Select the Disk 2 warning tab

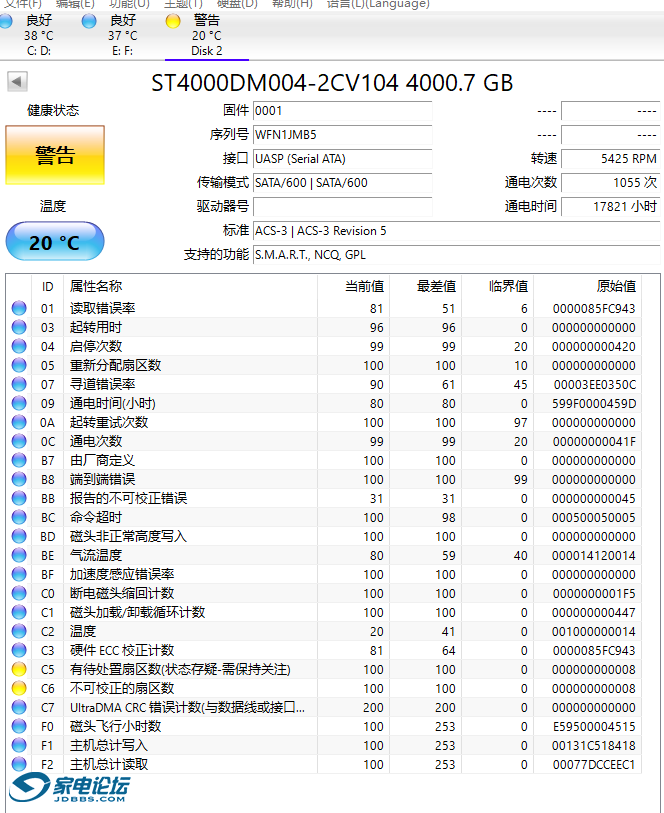coord(206,35)
